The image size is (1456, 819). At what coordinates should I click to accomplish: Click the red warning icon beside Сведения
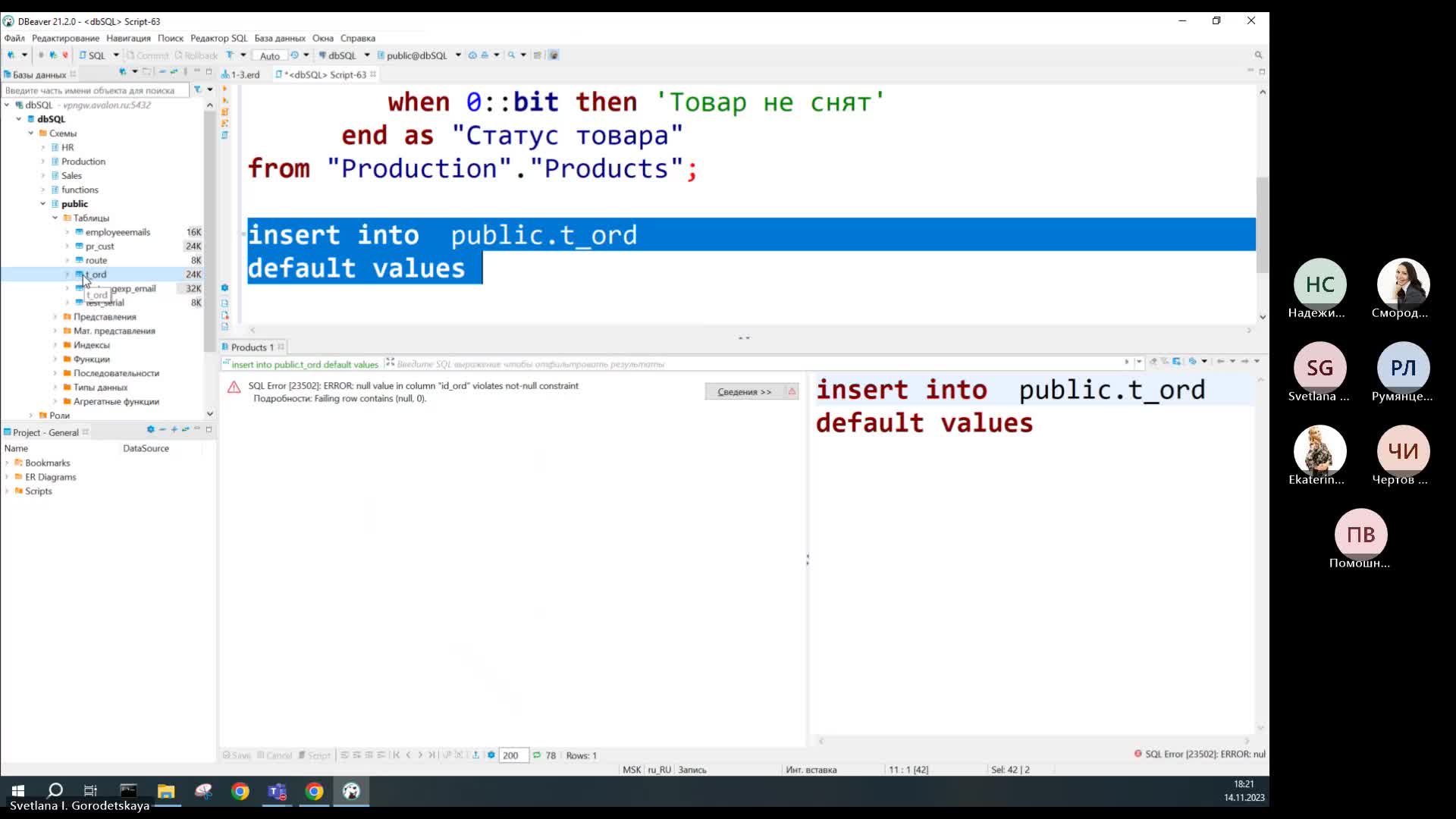[x=792, y=391]
